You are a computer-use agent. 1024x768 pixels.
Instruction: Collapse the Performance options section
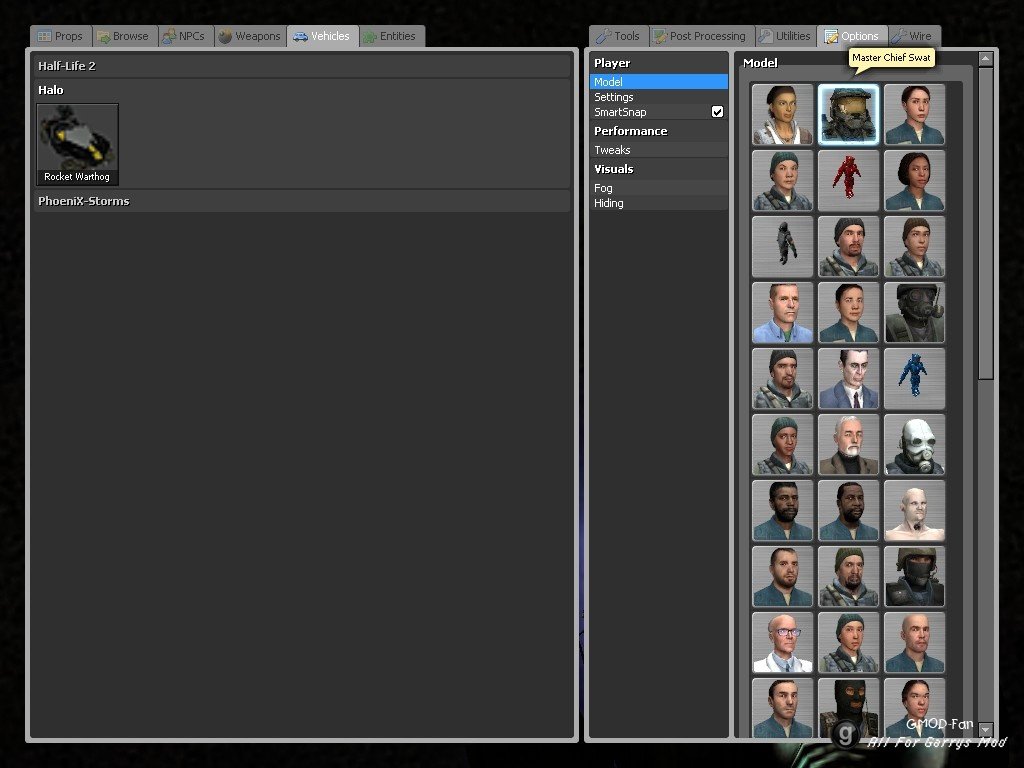coord(658,131)
